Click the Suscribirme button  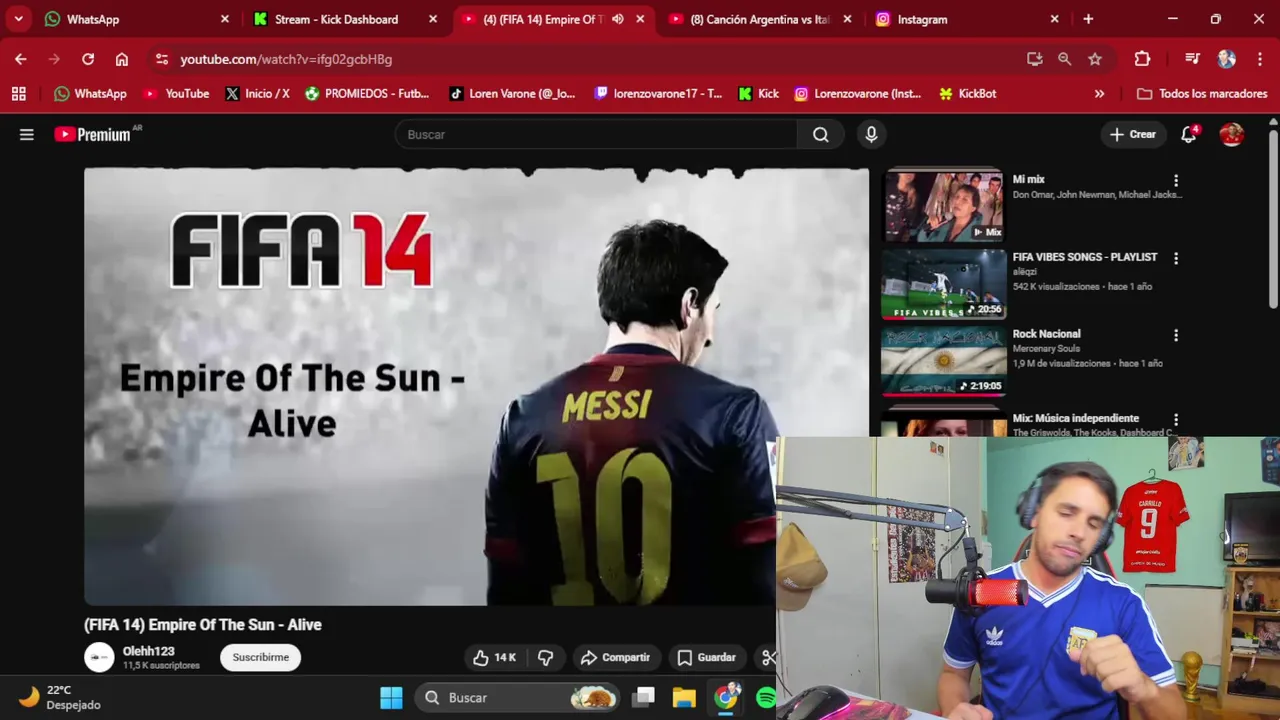(x=261, y=657)
